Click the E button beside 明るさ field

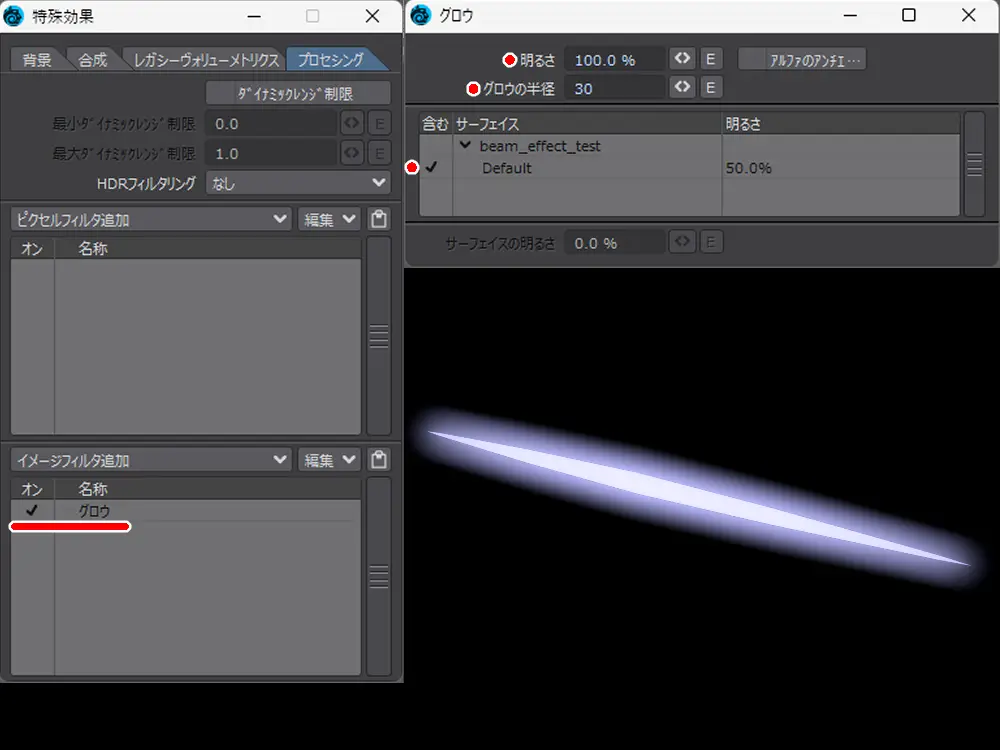tap(709, 59)
